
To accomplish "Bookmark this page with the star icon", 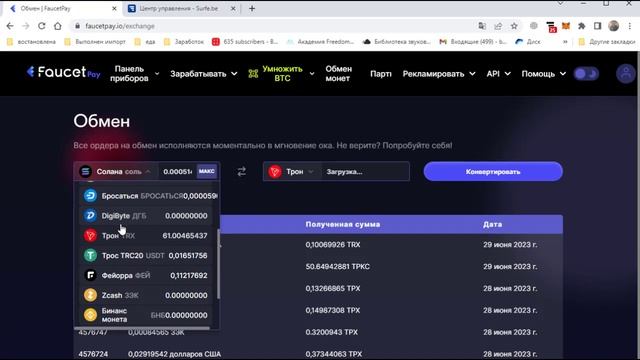I will (514, 26).
